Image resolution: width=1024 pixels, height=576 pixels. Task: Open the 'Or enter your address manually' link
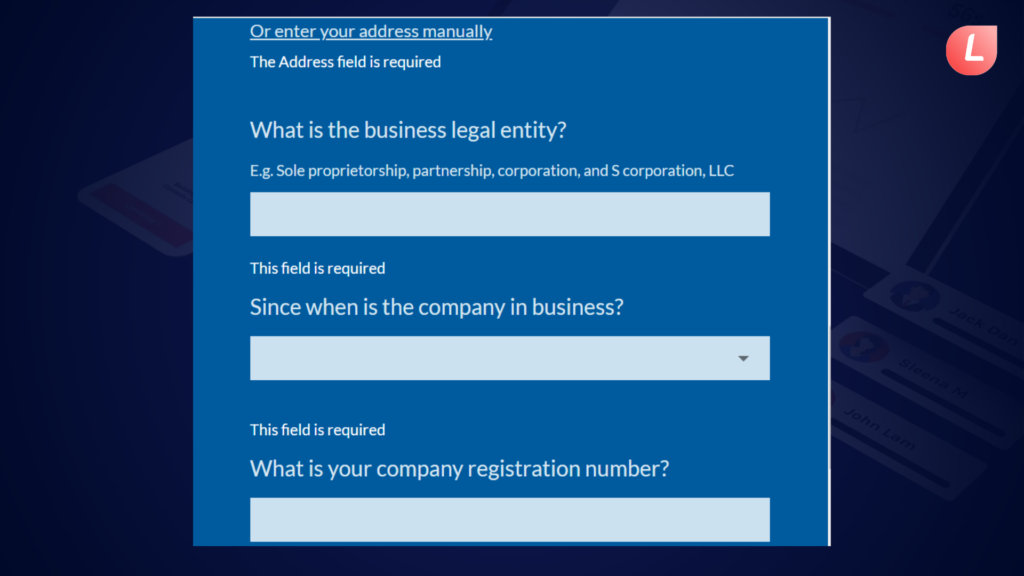[x=371, y=31]
